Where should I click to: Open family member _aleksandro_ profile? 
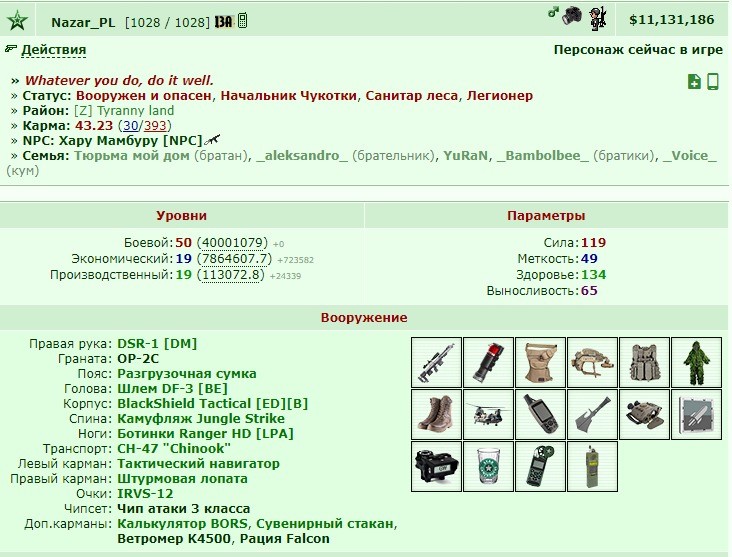pyautogui.click(x=302, y=155)
